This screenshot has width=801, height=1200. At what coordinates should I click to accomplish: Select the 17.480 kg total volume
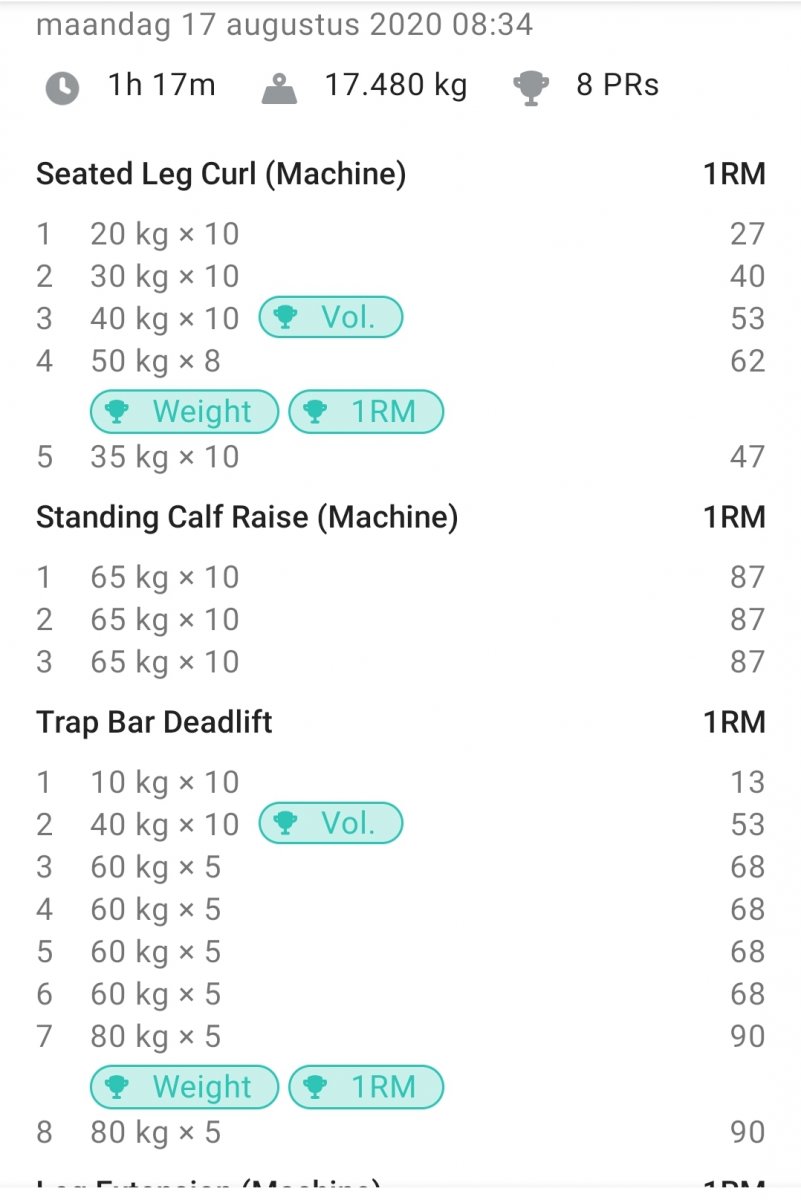395,86
